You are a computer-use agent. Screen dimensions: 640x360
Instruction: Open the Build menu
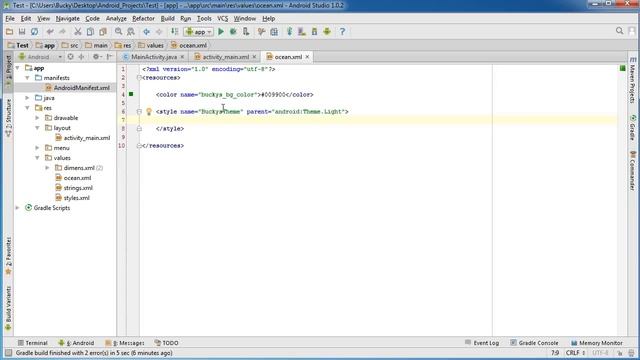click(167, 18)
